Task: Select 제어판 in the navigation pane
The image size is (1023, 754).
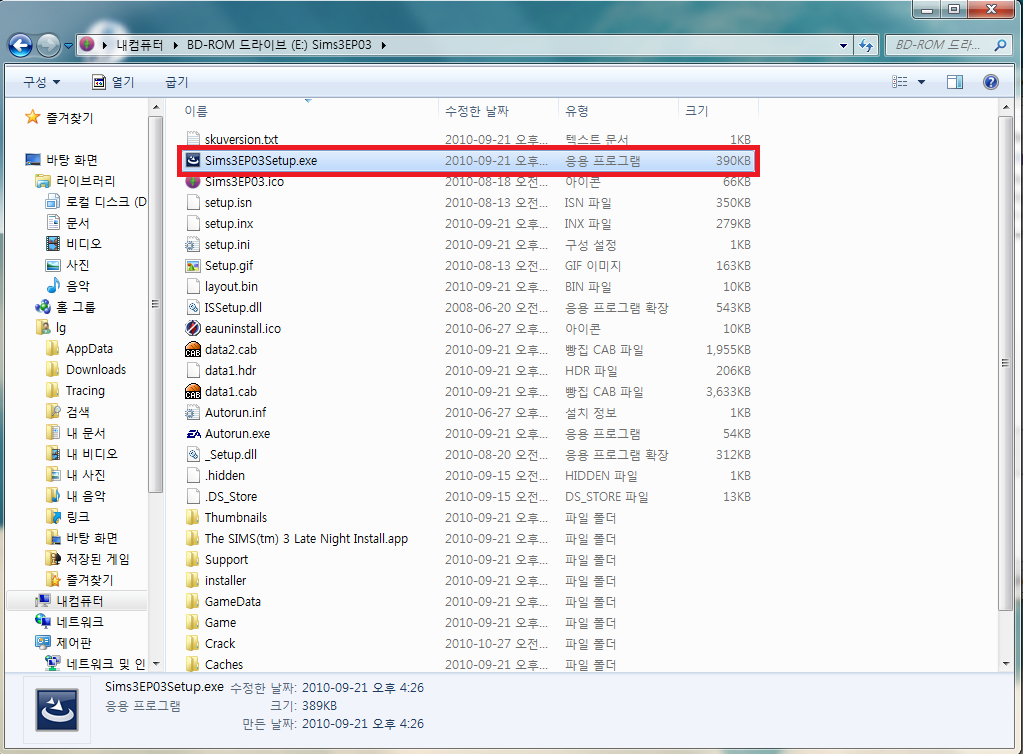Action: [x=63, y=642]
